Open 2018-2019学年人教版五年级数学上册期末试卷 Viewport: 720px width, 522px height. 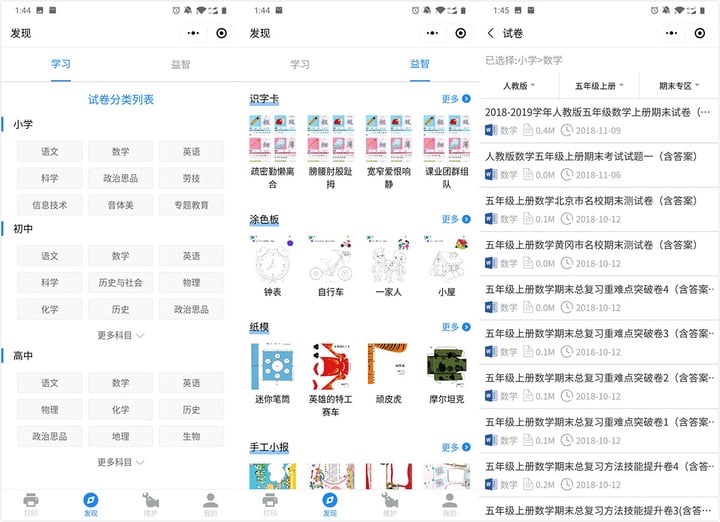(599, 121)
